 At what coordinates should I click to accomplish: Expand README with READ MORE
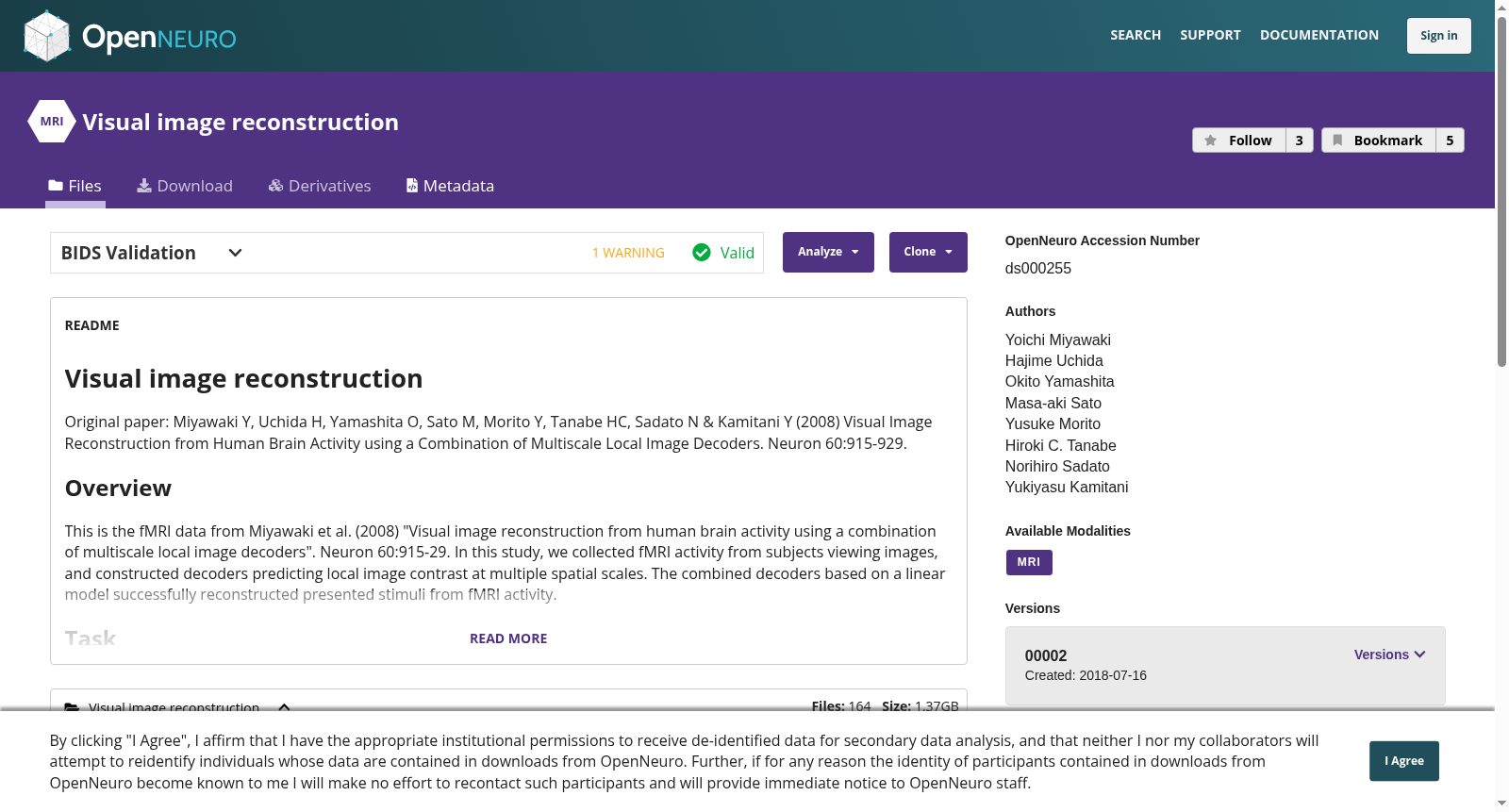(x=508, y=638)
